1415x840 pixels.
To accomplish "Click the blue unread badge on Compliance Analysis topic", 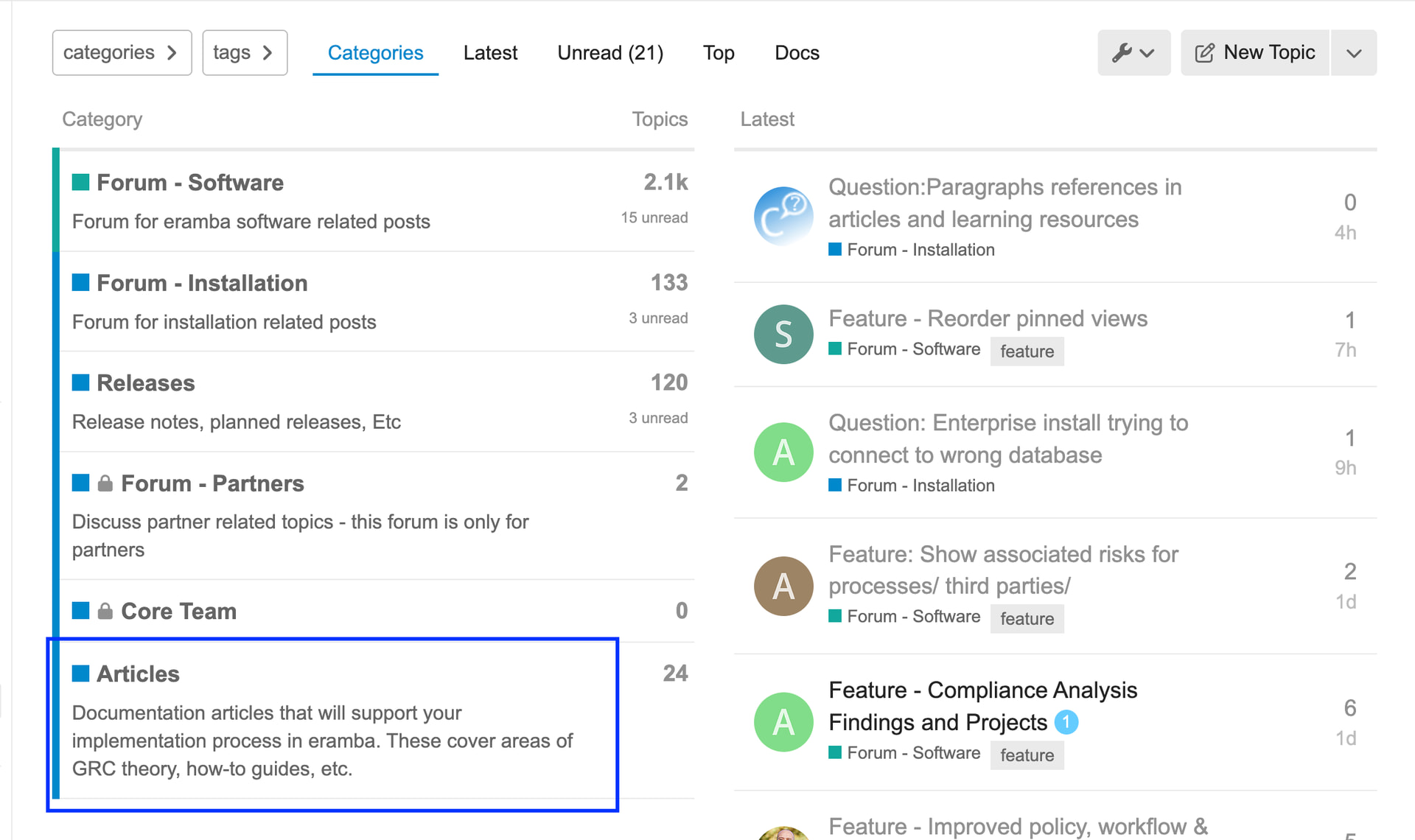I will pos(1066,722).
